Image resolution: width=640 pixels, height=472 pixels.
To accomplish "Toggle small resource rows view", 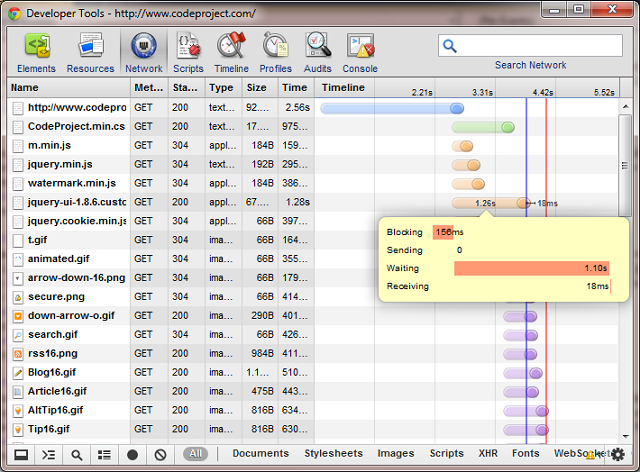I will tap(104, 454).
